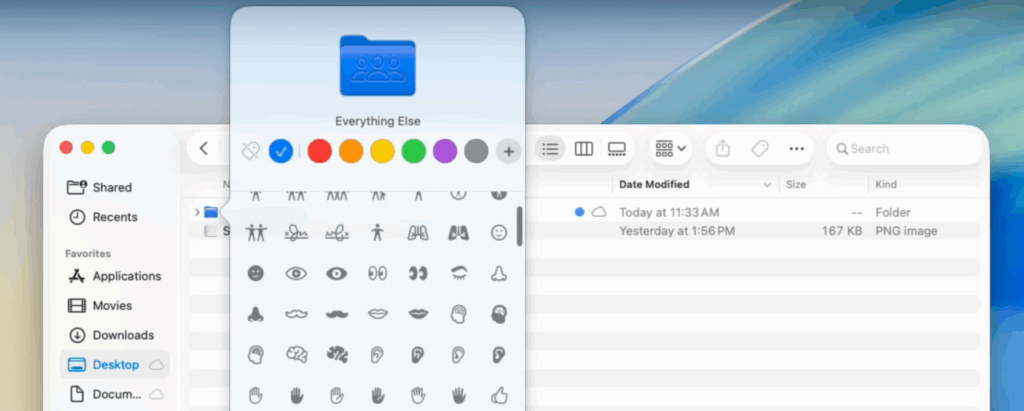Switch to column view
The width and height of the screenshot is (1024, 411).
(x=583, y=149)
